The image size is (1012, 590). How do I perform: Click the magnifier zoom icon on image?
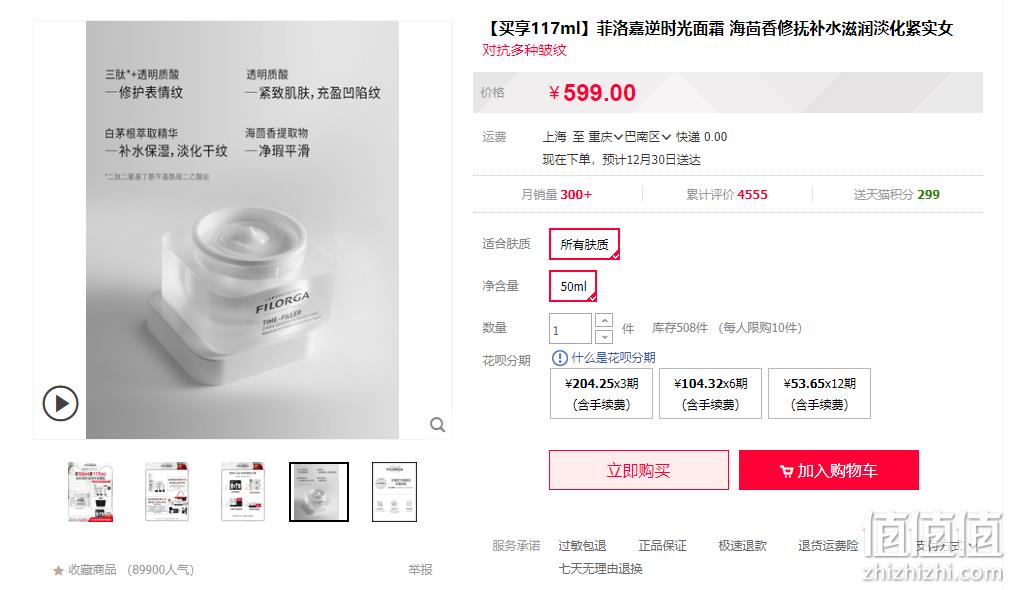click(438, 425)
